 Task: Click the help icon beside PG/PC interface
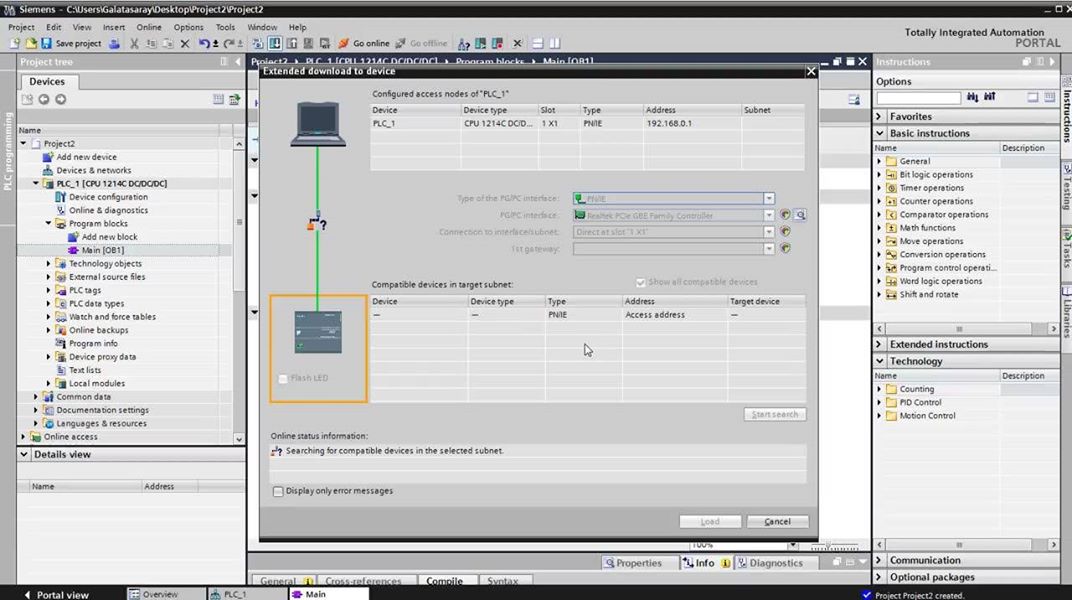(785, 215)
